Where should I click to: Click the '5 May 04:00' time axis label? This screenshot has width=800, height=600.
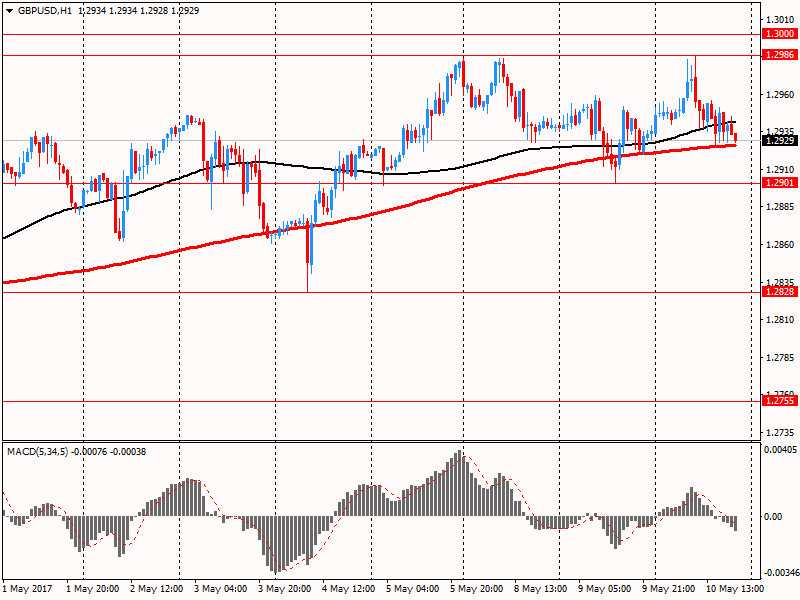pyautogui.click(x=413, y=589)
